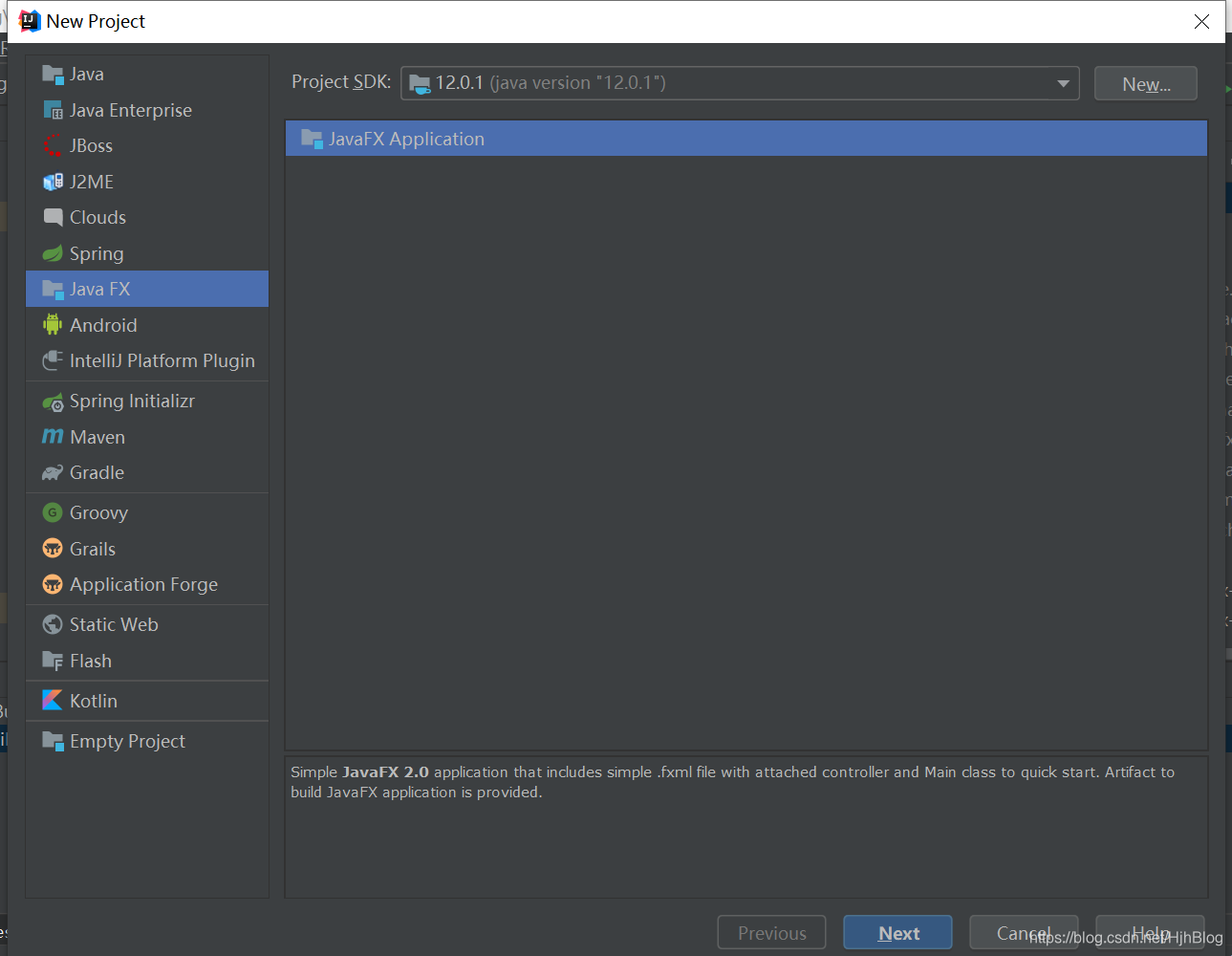Choose Static Web project type
The width and height of the screenshot is (1232, 956).
click(147, 624)
